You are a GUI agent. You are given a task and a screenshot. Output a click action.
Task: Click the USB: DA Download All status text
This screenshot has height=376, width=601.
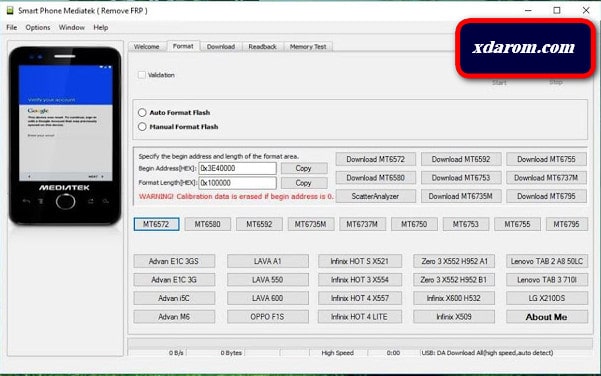tap(487, 353)
